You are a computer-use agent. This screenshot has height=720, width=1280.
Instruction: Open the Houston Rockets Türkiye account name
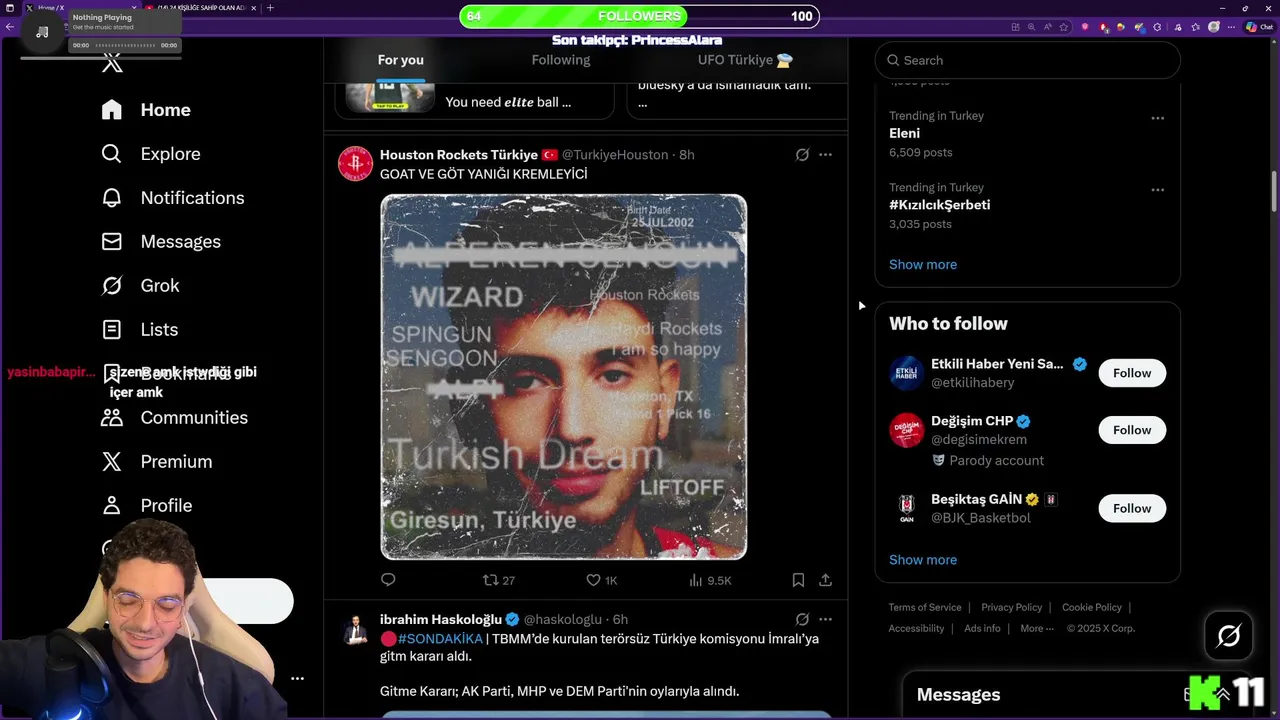[459, 155]
